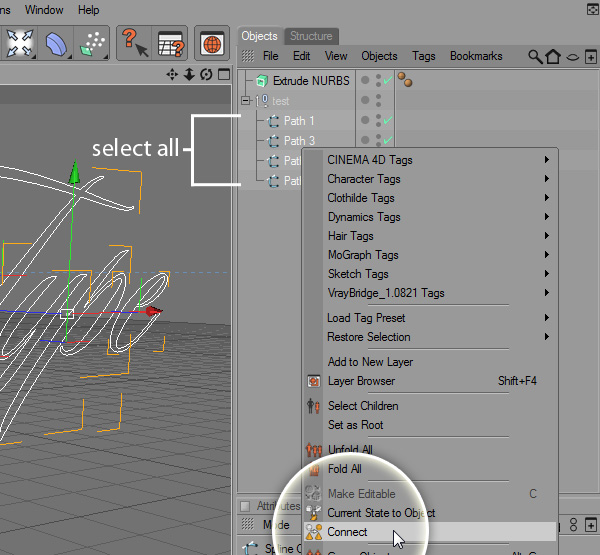600x555 pixels.
Task: Open the Bookmarks menu in Objects panel
Action: click(x=476, y=56)
